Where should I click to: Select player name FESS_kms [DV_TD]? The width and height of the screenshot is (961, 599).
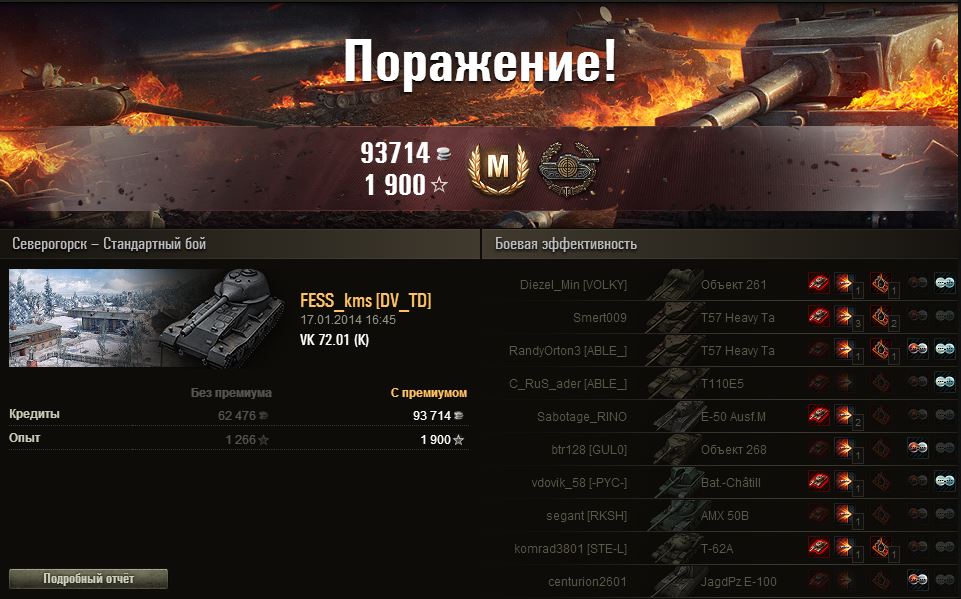pos(366,300)
